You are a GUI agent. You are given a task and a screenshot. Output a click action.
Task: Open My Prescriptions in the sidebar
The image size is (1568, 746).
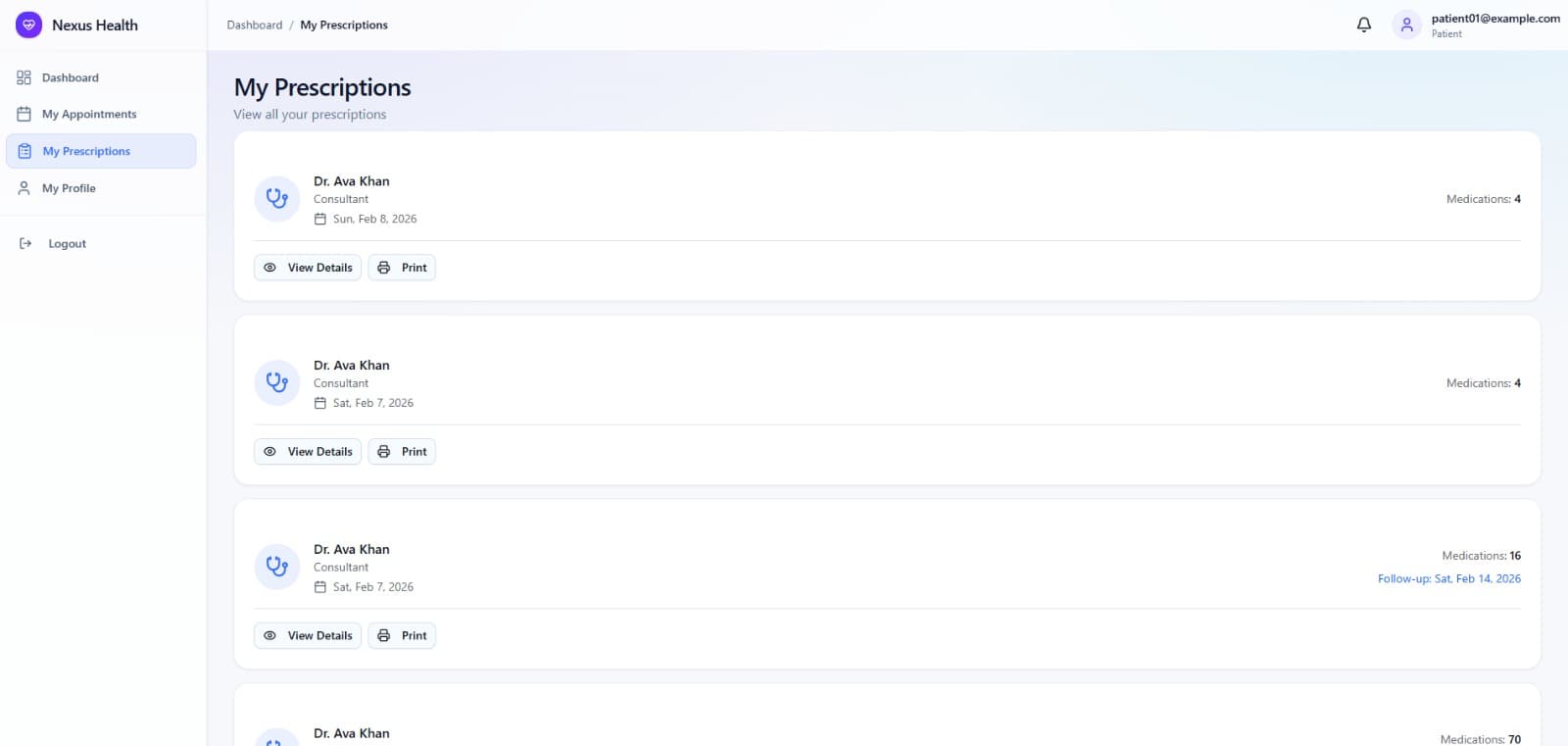pos(86,152)
